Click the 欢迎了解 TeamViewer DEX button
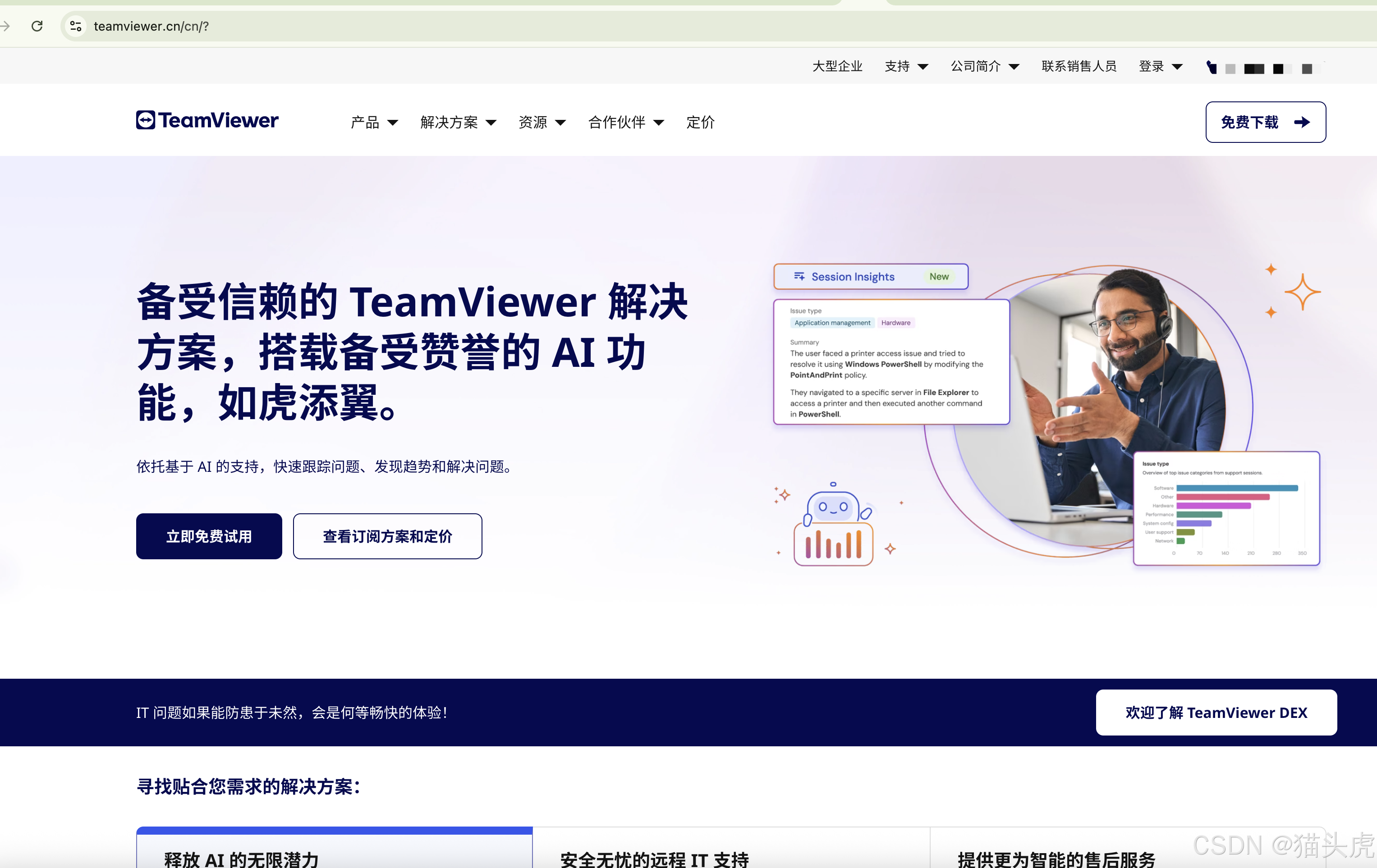This screenshot has height=868, width=1377. (x=1215, y=713)
